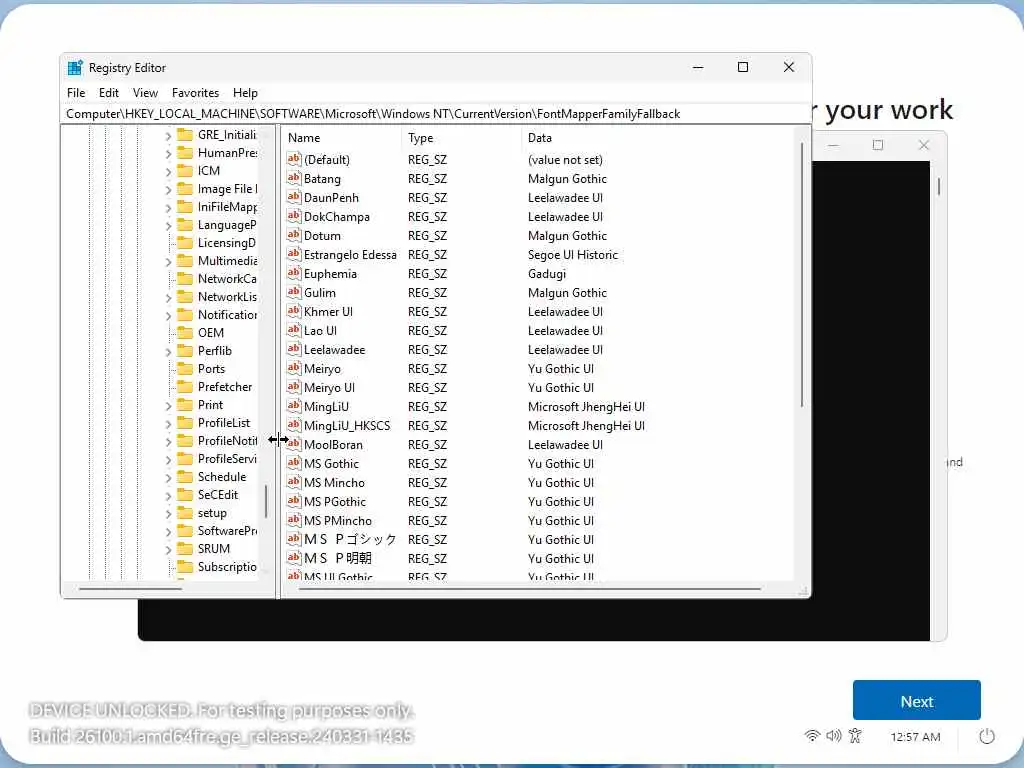Click the folder icon of SRUM key
This screenshot has height=768, width=1024.
[x=185, y=549]
